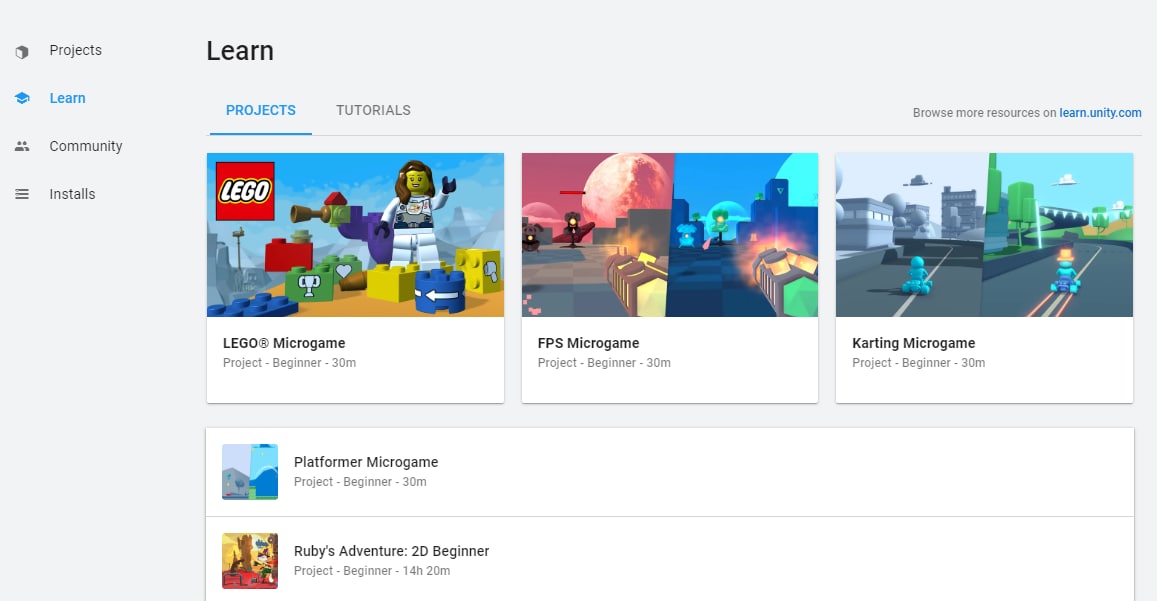Switch to the PROJECTS tab
The height and width of the screenshot is (601, 1157).
coord(260,110)
